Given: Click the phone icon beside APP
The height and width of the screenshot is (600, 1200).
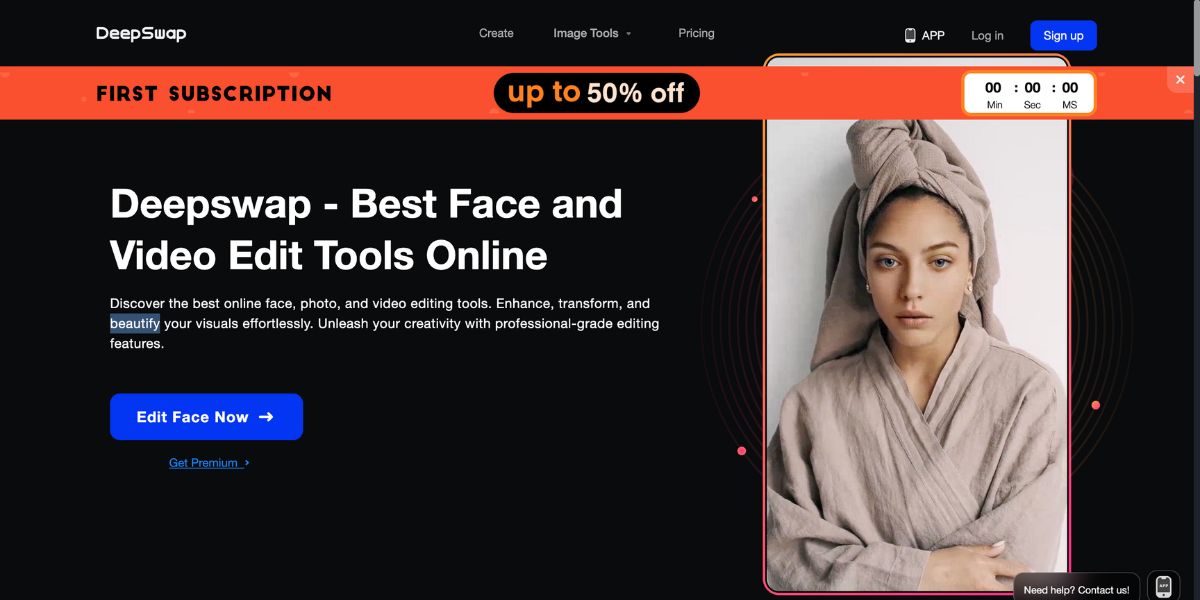Looking at the screenshot, I should [910, 35].
